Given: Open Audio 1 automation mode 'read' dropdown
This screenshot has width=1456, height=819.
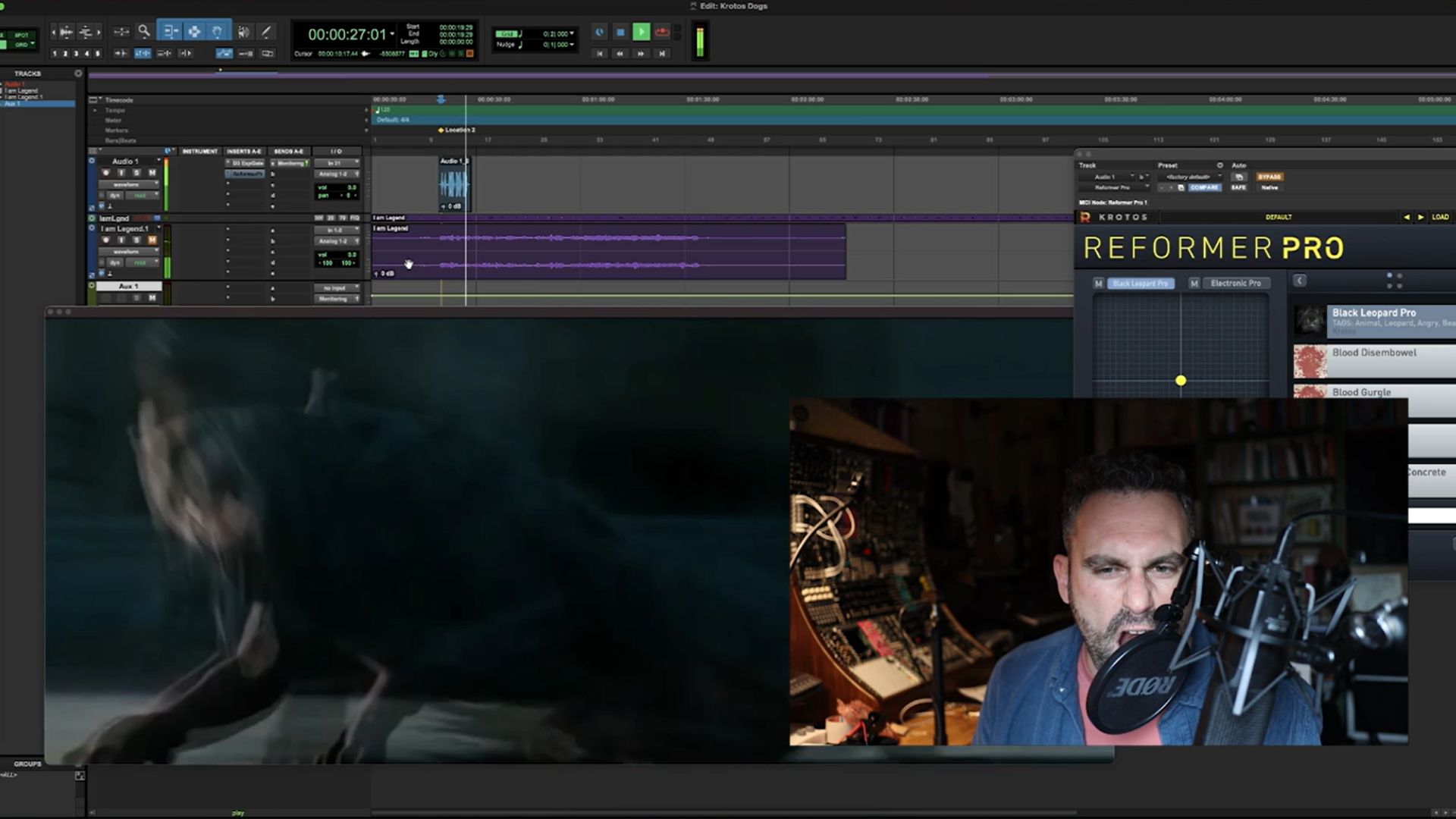Looking at the screenshot, I should click(x=143, y=195).
